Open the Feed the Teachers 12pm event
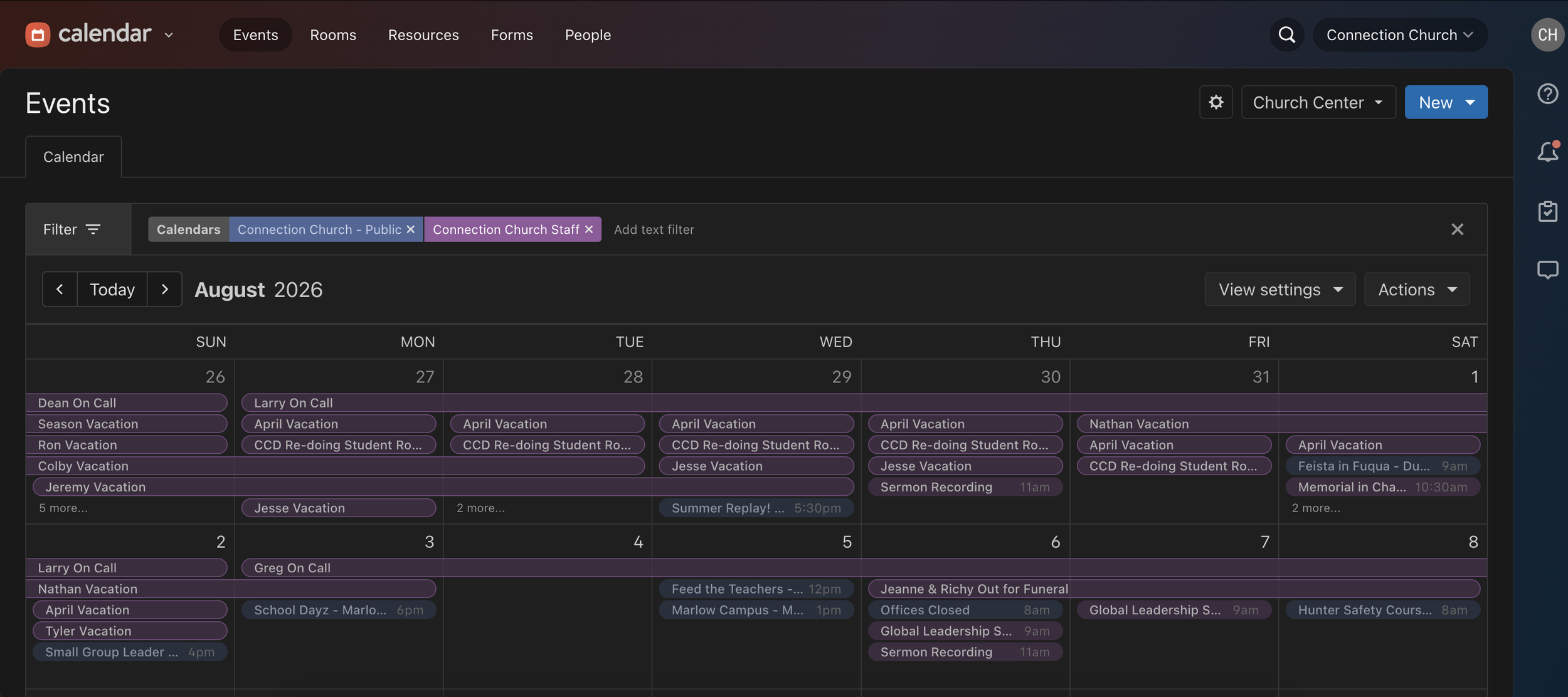This screenshot has width=1568, height=697. 756,589
